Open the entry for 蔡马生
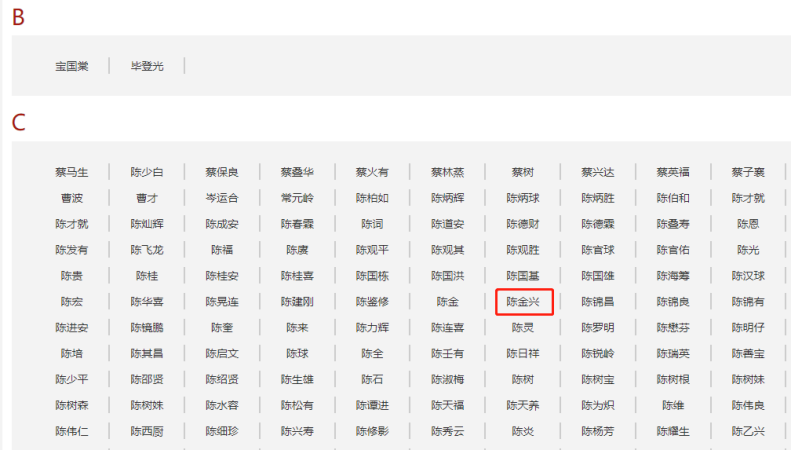Screen dimensions: 792x450 point(72,172)
